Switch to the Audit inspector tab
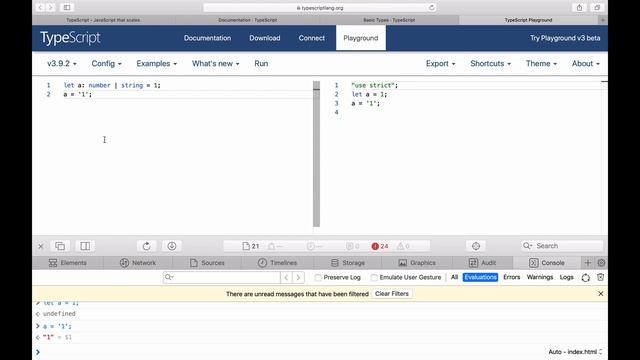640x360 pixels. click(482, 263)
